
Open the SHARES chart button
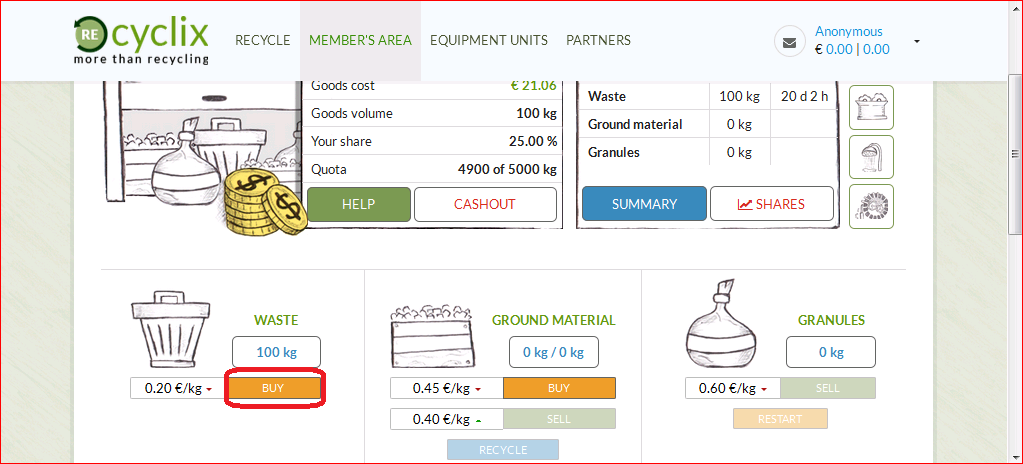(x=771, y=204)
